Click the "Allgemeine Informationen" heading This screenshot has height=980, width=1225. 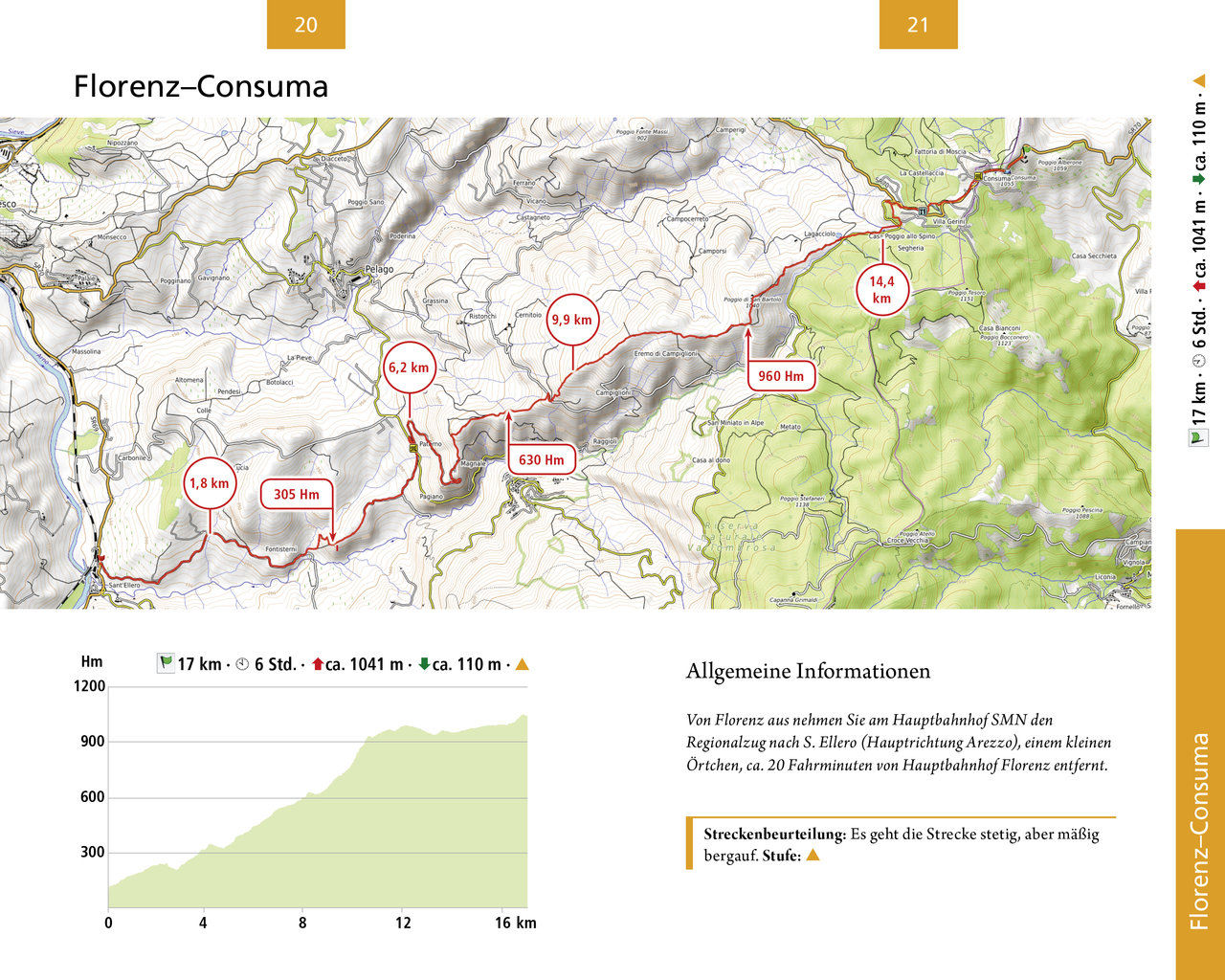click(808, 671)
